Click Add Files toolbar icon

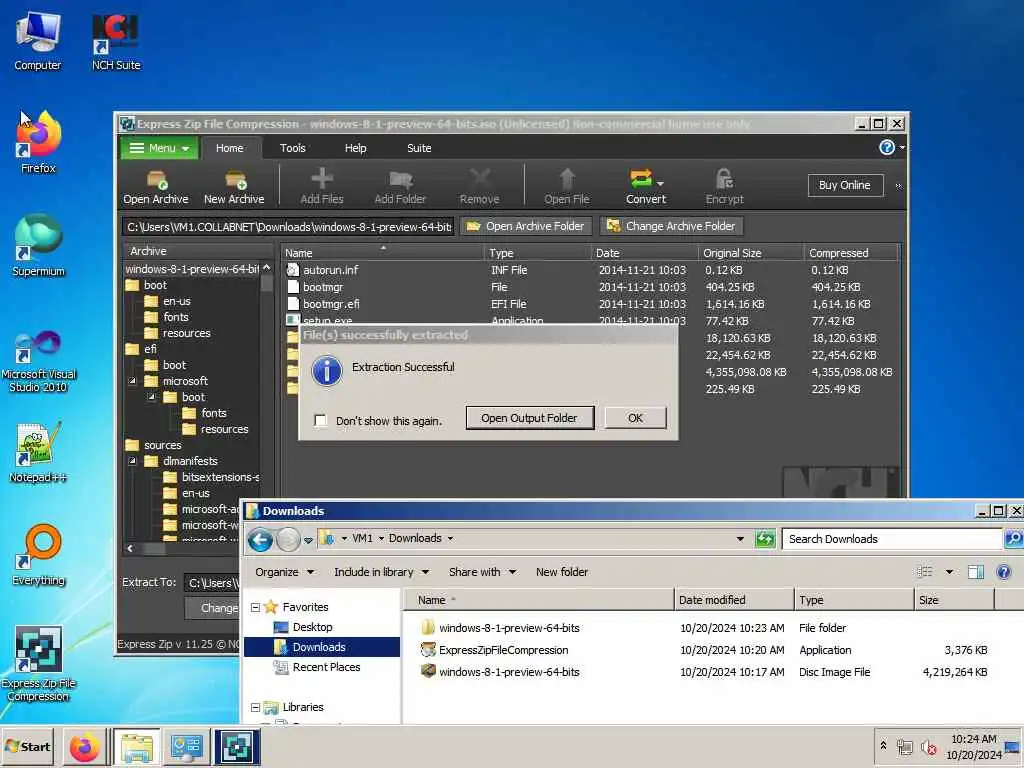[x=321, y=187]
